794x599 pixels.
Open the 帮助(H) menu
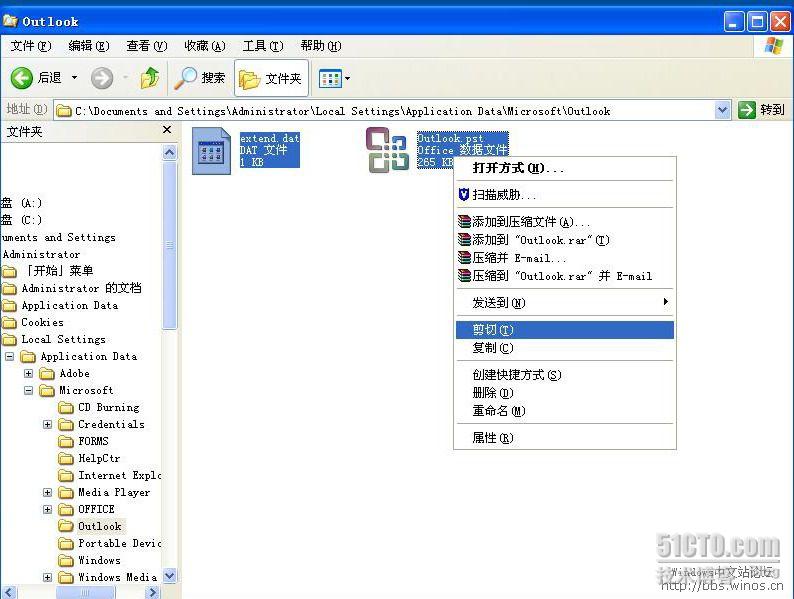pos(321,46)
